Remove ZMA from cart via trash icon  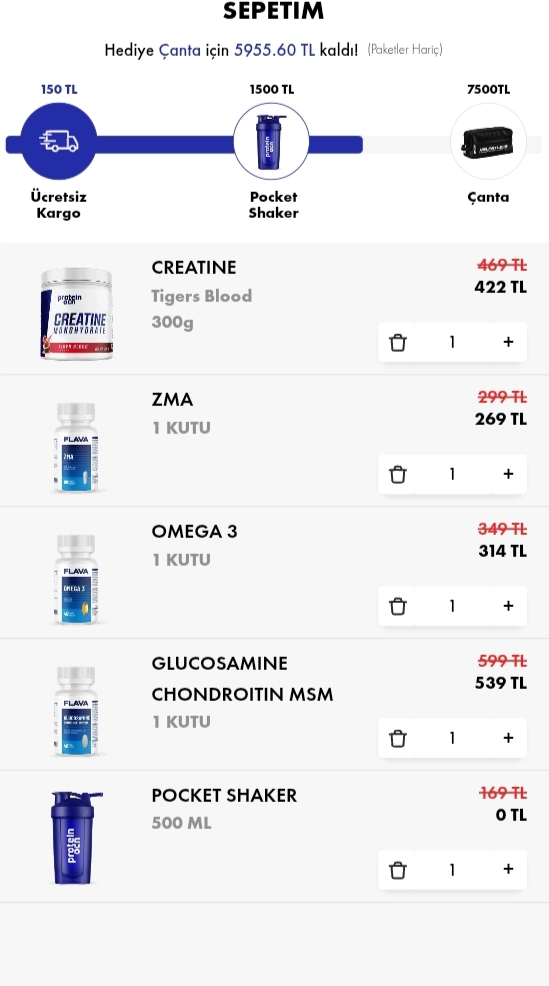point(397,474)
